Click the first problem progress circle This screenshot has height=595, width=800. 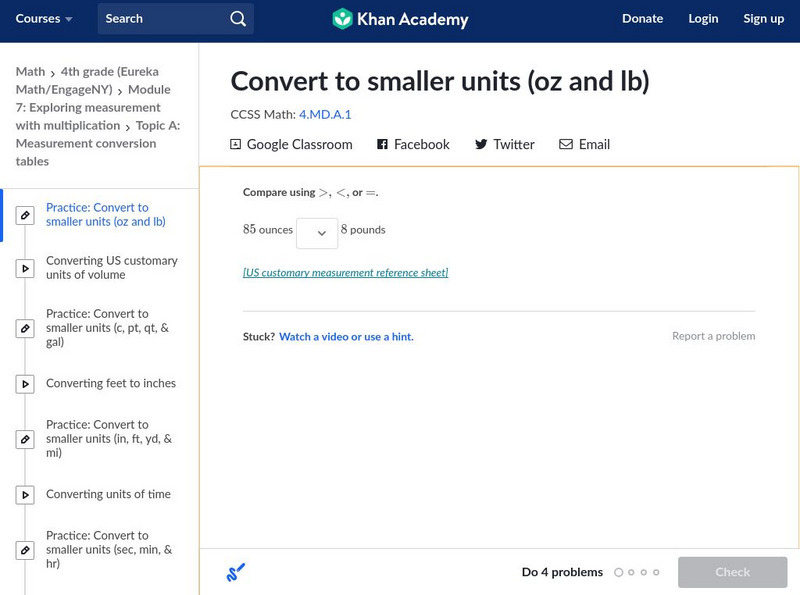click(x=618, y=572)
